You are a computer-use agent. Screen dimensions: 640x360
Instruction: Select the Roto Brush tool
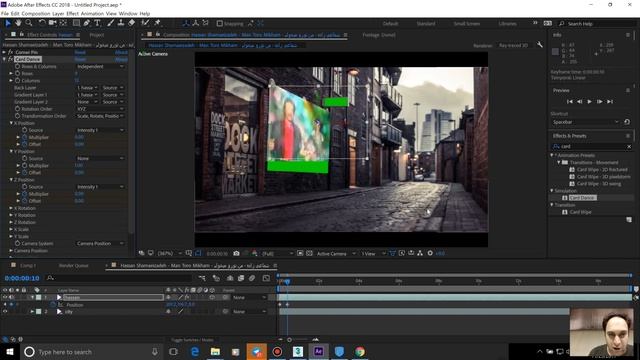[x=145, y=23]
